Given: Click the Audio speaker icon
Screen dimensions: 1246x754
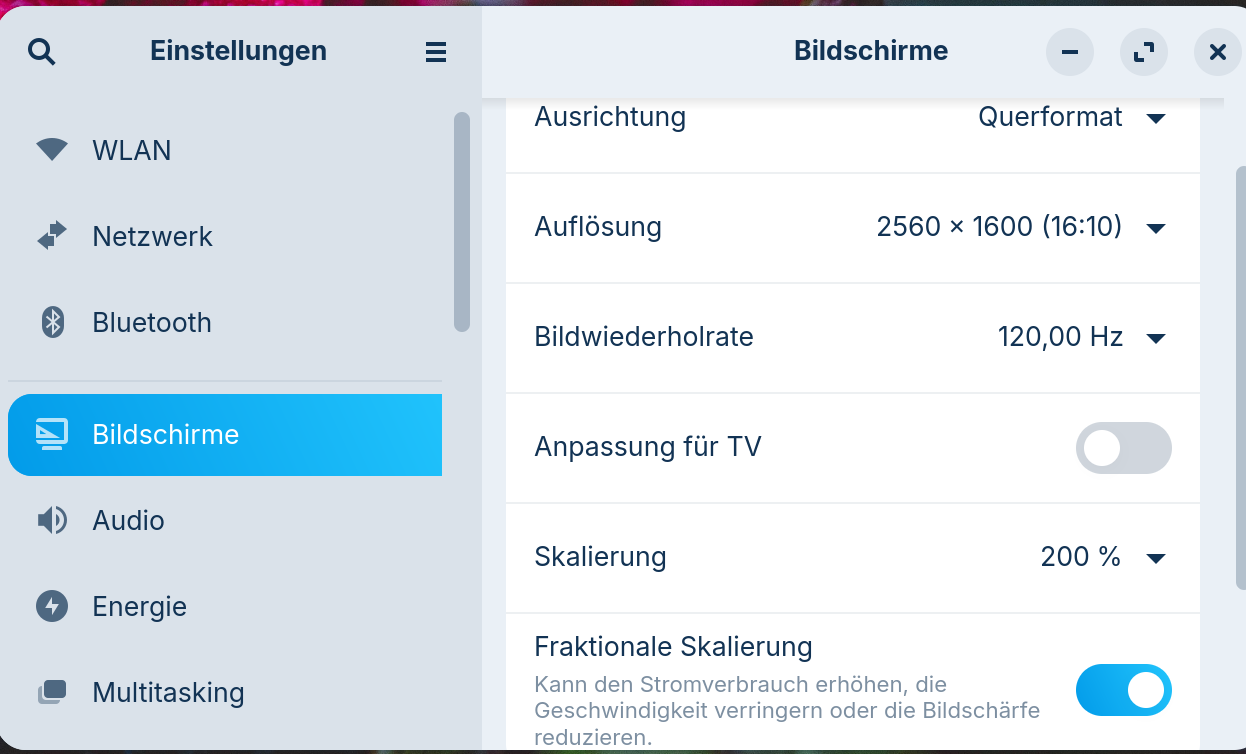Looking at the screenshot, I should [52, 520].
